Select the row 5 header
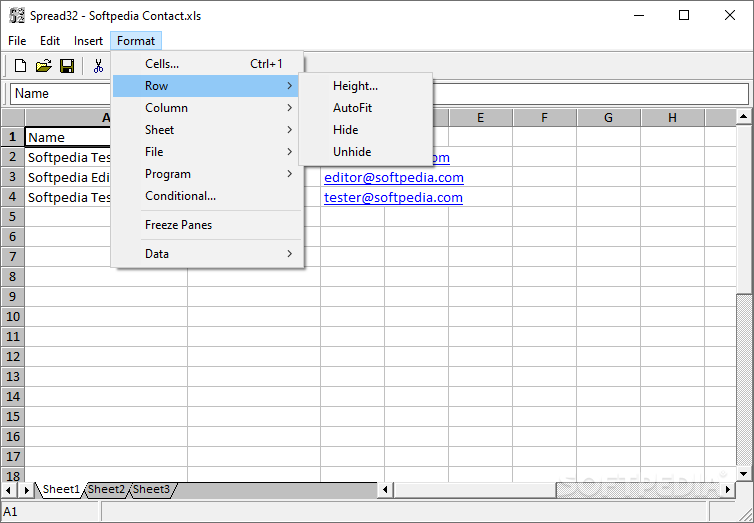 [x=13, y=217]
